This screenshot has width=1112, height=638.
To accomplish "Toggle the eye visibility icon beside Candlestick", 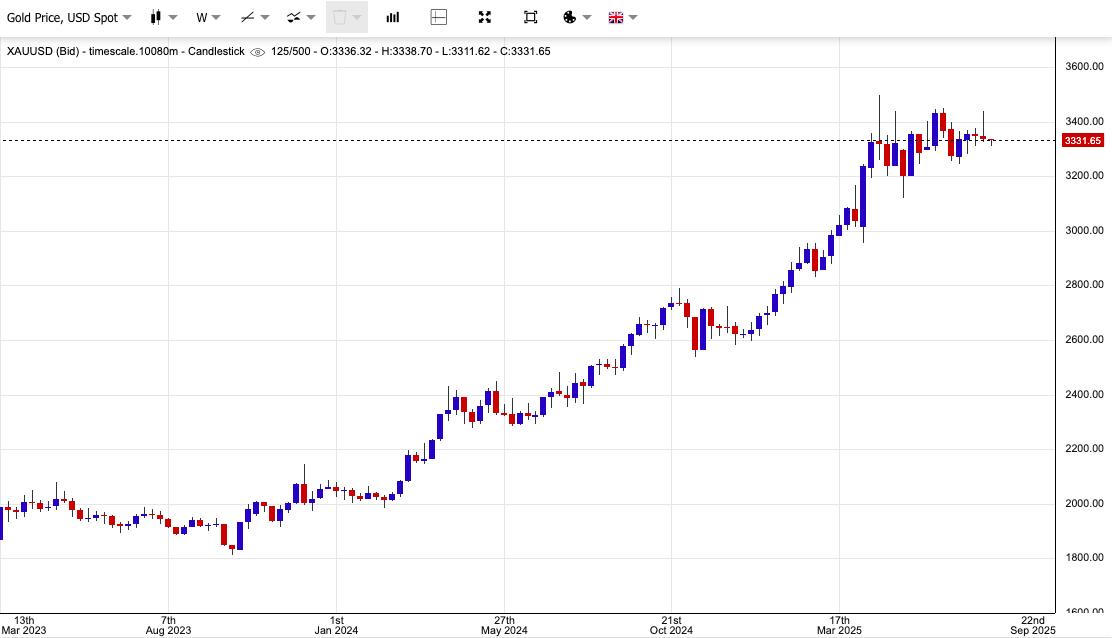I will tap(257, 52).
